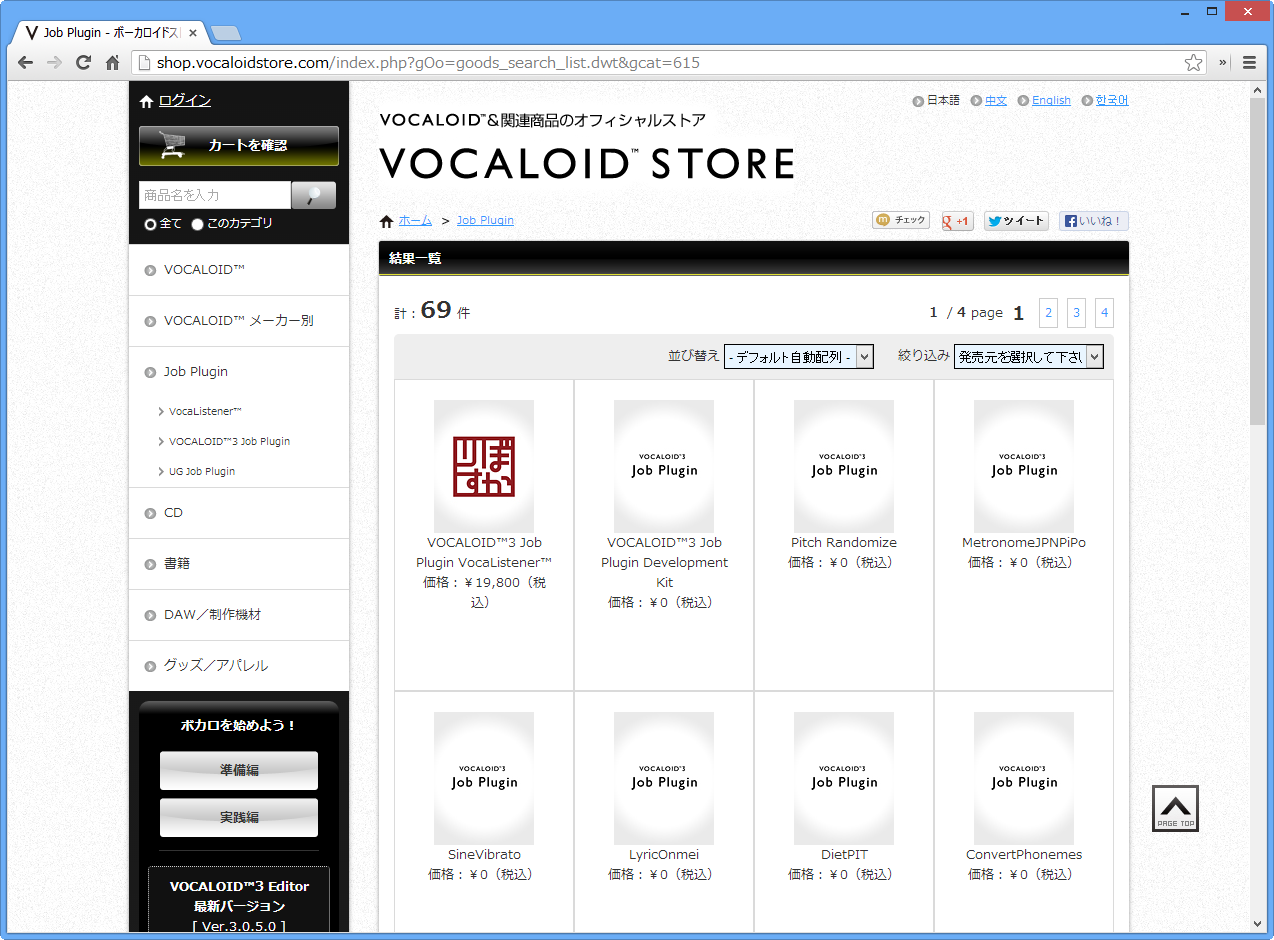The width and height of the screenshot is (1274, 940).
Task: Open VOCALOID™3 Job Plugin subcategory
Action: [229, 441]
